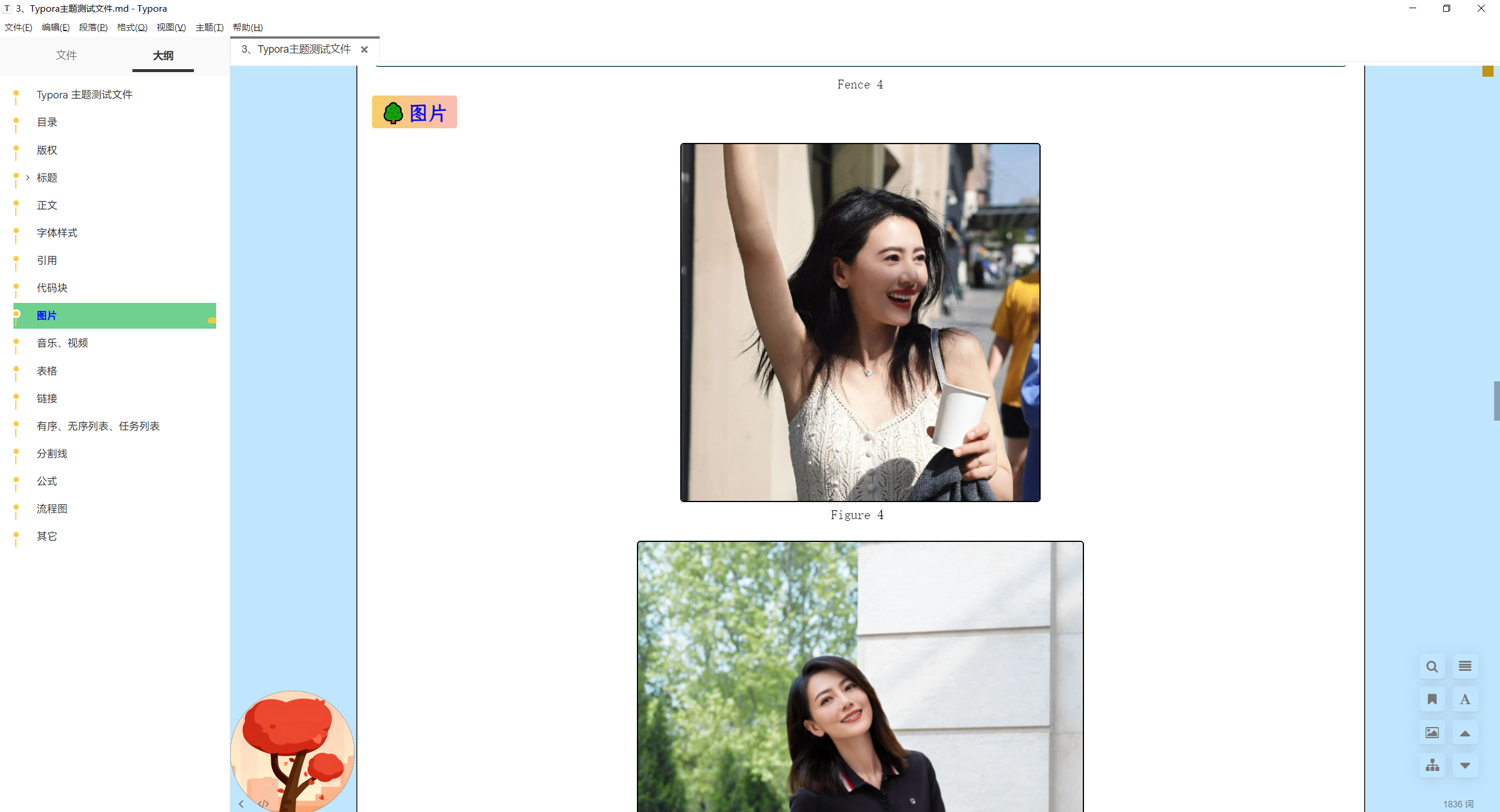Click the hierarchy tree icon button
Viewport: 1500px width, 812px height.
click(x=1432, y=766)
